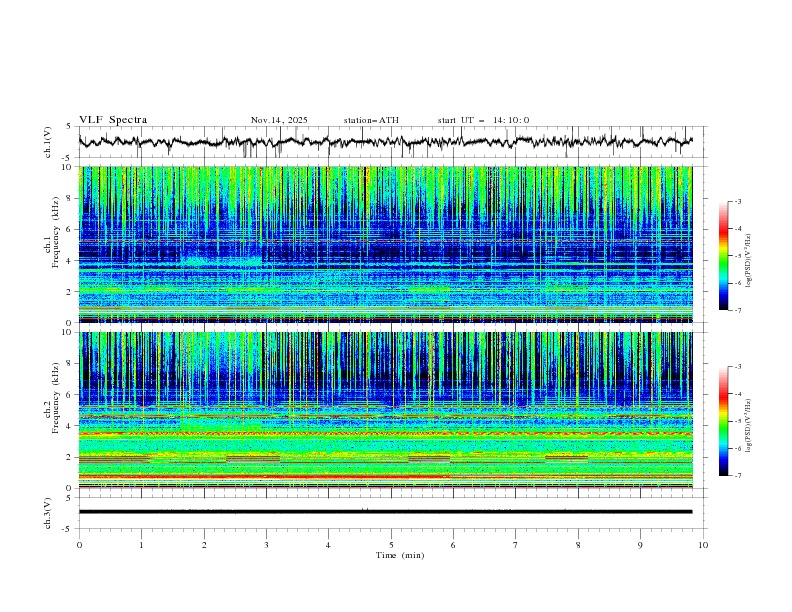Click time axis tick label '8'
792x612 pixels.
[578, 545]
